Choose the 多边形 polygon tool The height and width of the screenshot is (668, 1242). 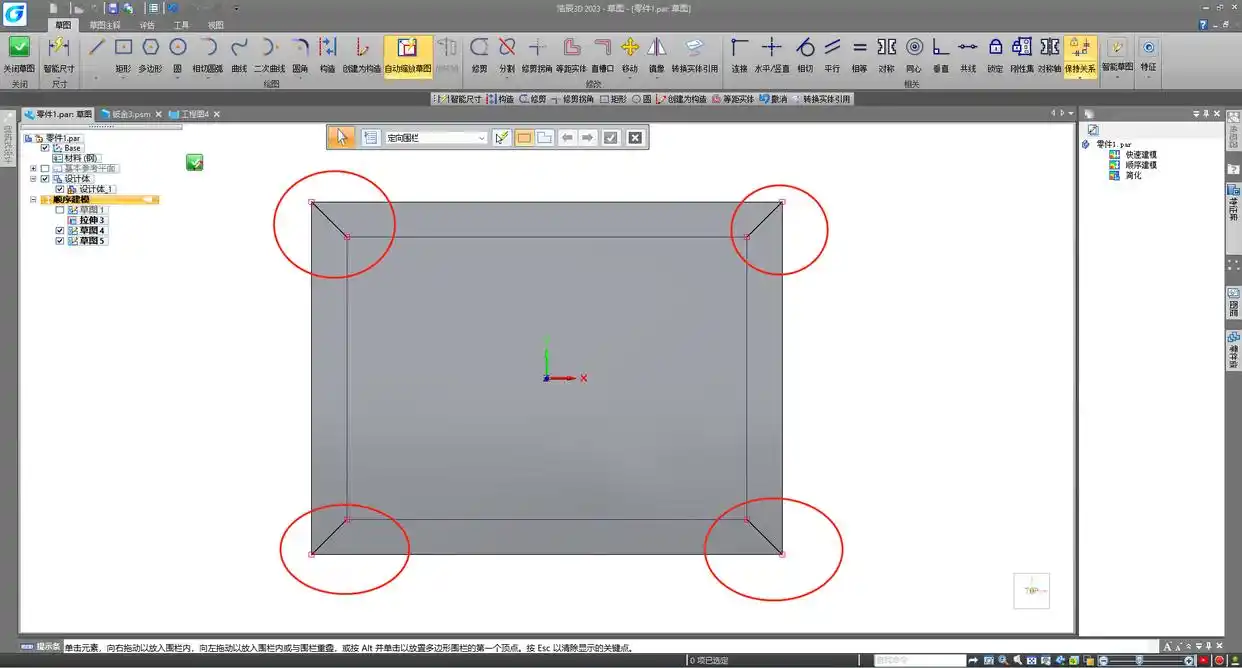150,55
